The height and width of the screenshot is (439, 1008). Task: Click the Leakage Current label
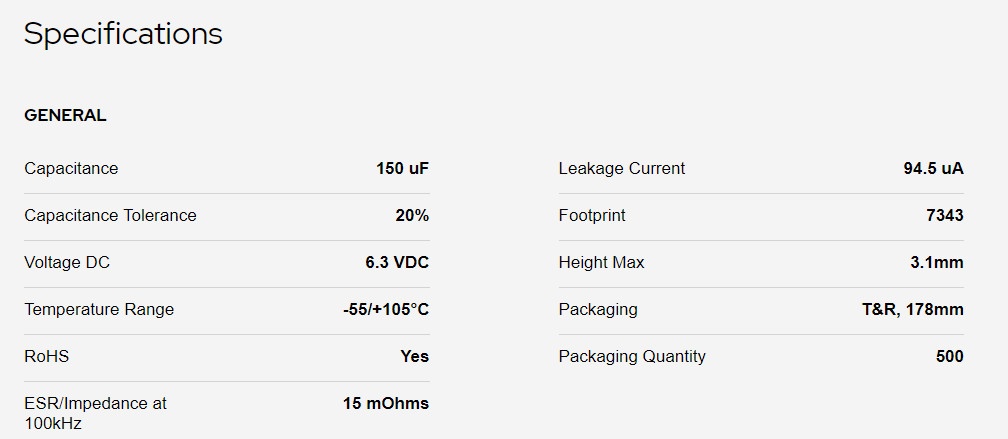click(x=622, y=168)
